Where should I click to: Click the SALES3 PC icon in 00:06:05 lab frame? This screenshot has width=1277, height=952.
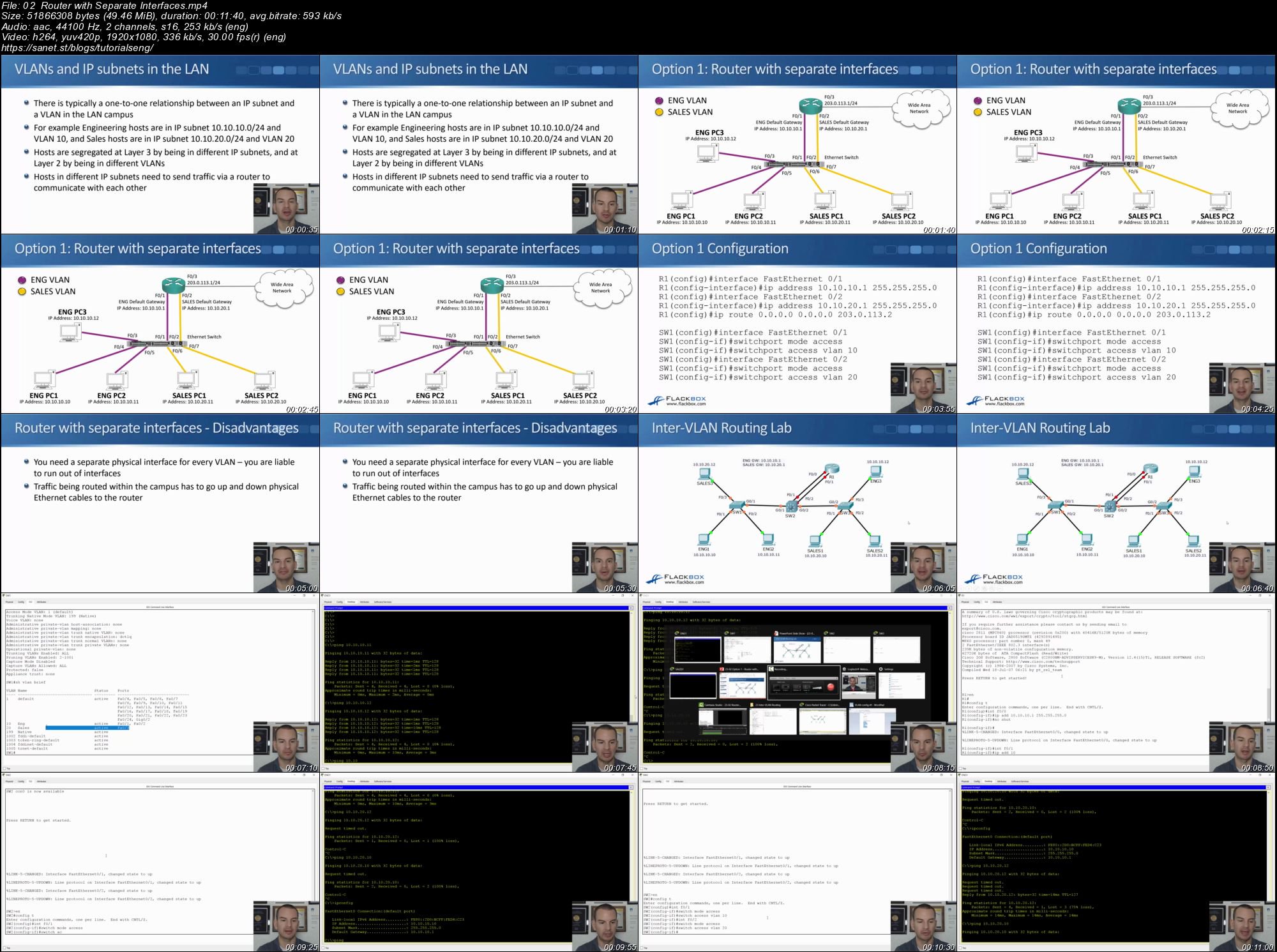[705, 474]
